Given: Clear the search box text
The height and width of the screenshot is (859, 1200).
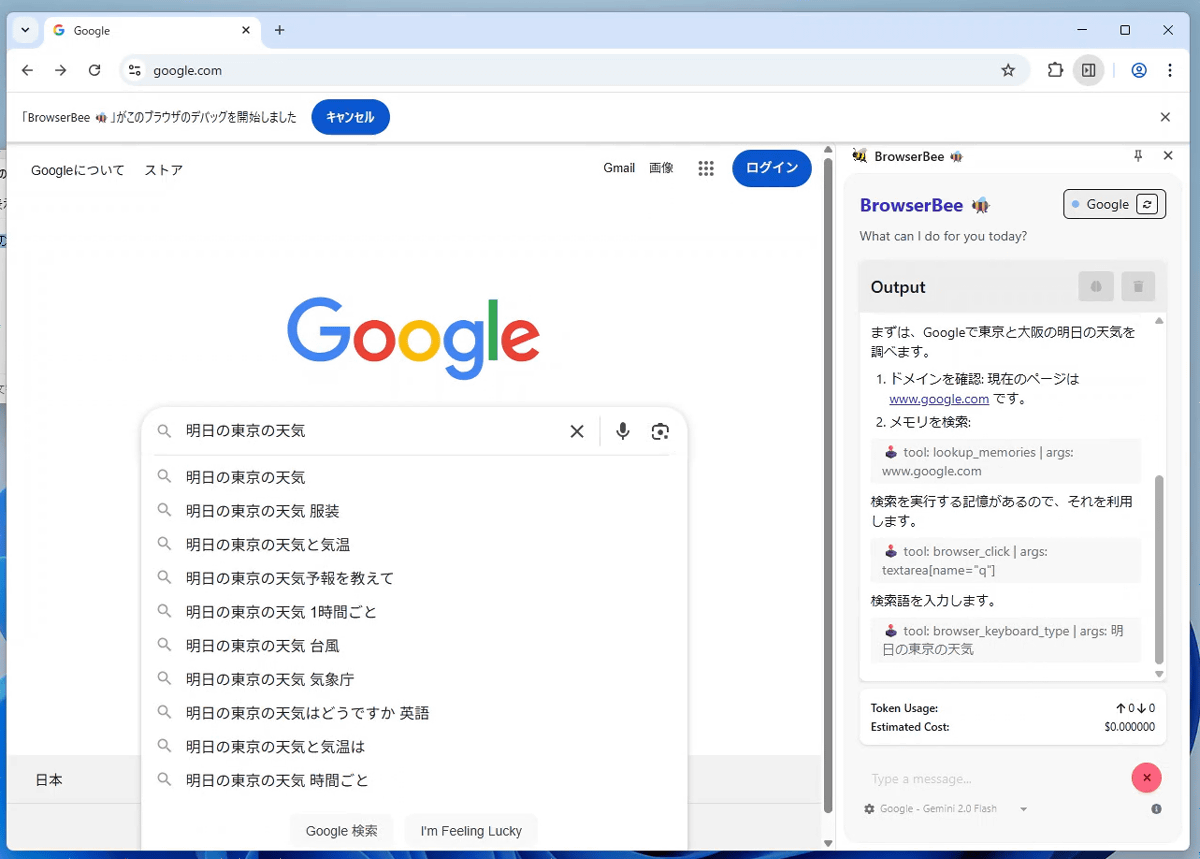Looking at the screenshot, I should pyautogui.click(x=577, y=431).
